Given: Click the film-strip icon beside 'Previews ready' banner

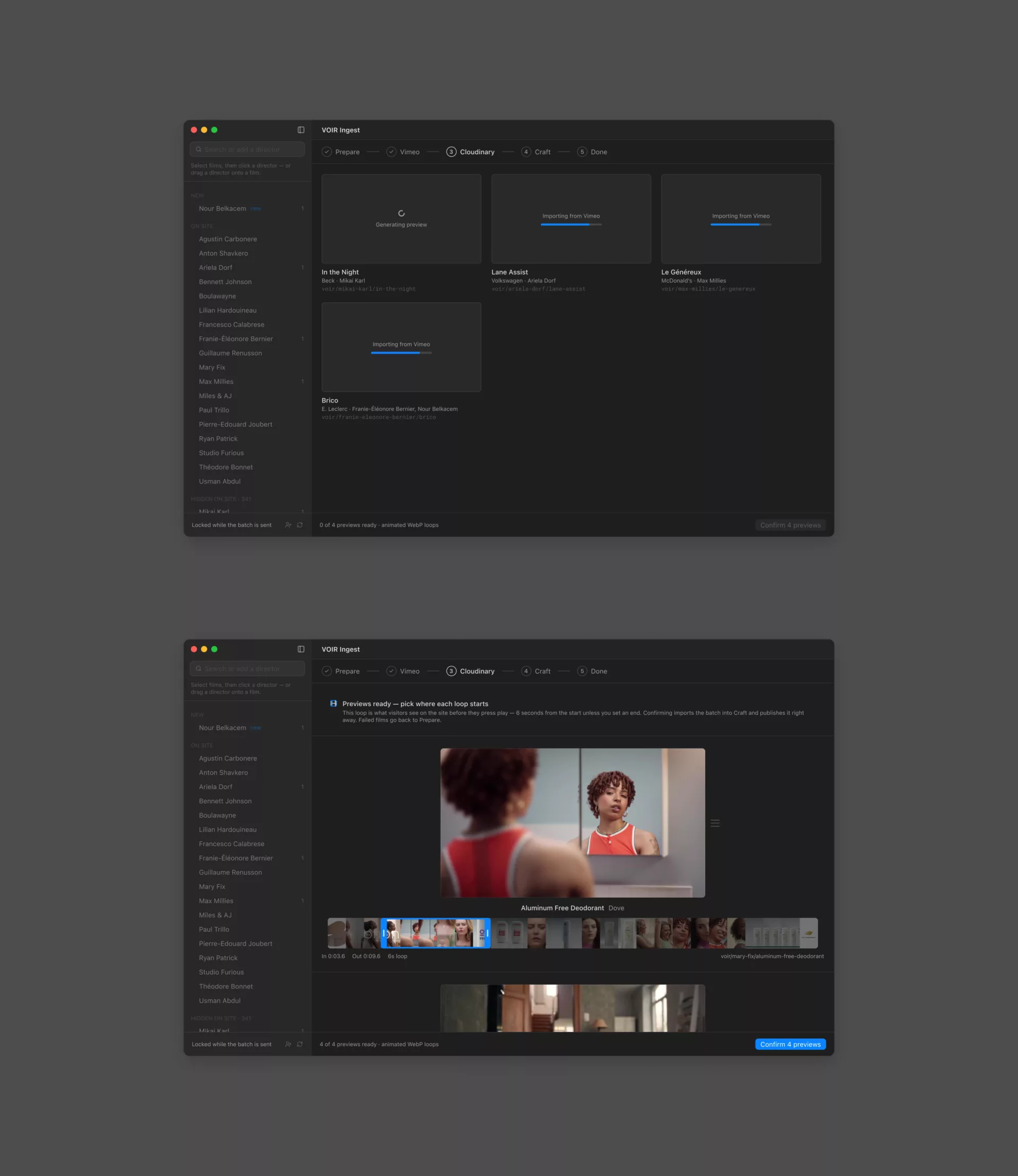Looking at the screenshot, I should point(334,704).
